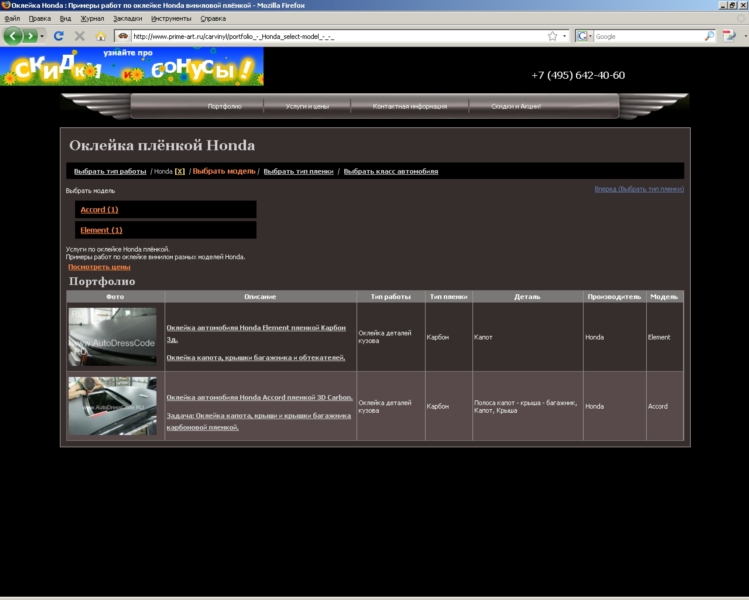
Task: Open the Вид menu
Action: (65, 19)
